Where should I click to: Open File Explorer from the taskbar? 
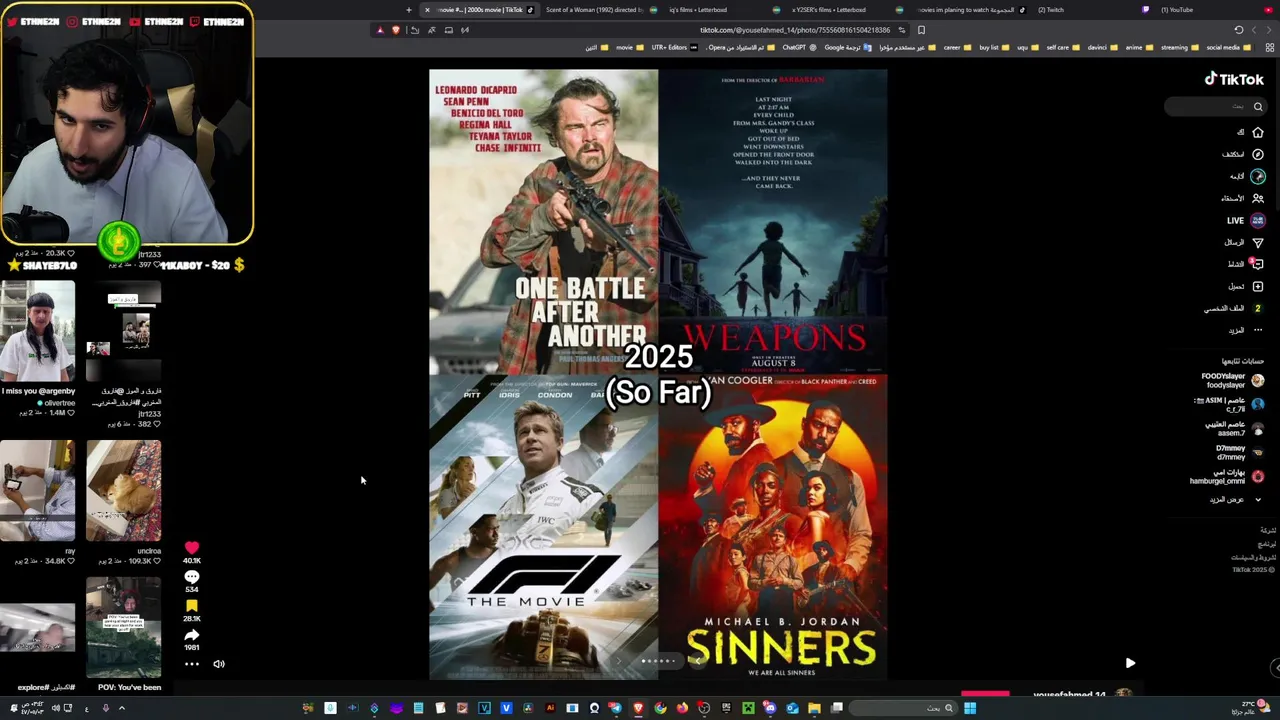pyautogui.click(x=814, y=708)
